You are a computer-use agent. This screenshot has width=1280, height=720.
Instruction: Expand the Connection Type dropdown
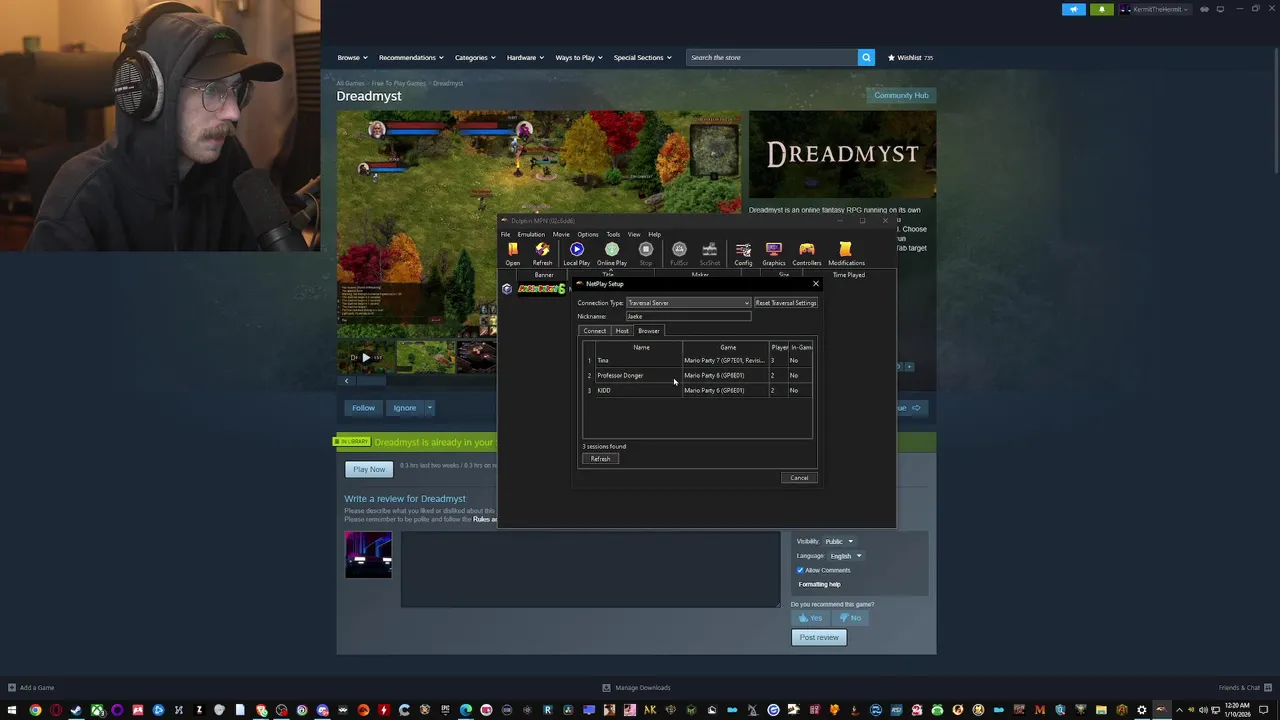click(x=688, y=303)
